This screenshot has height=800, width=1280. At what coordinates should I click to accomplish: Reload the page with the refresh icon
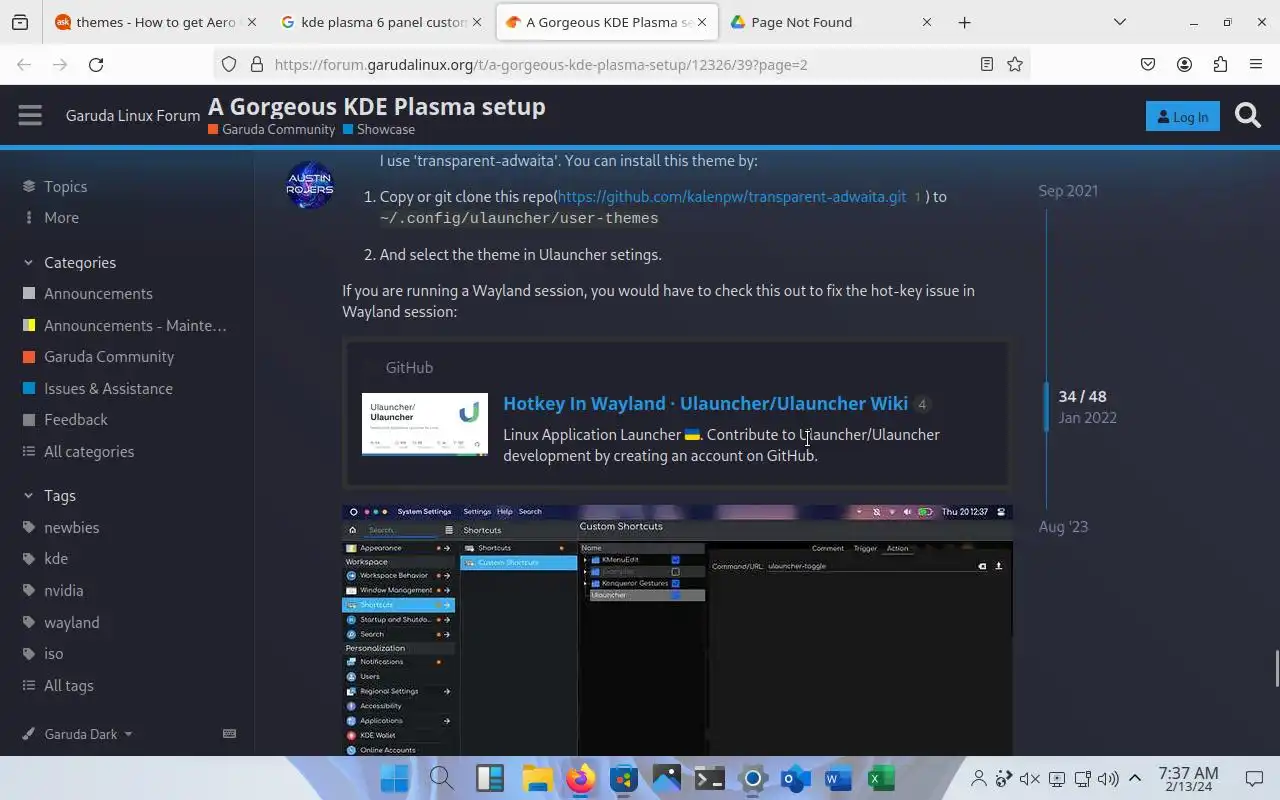96,64
